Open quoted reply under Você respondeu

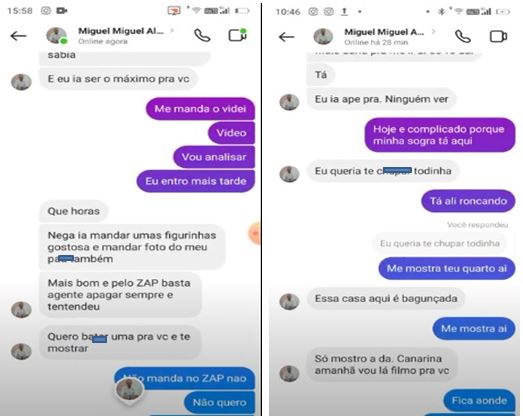440,243
